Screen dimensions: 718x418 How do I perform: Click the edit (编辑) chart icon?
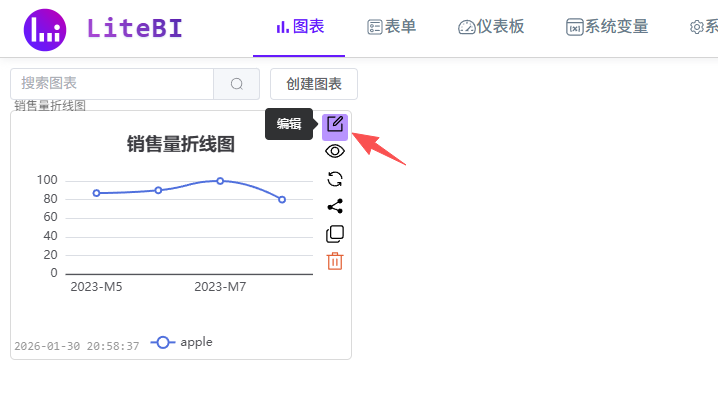(335, 127)
